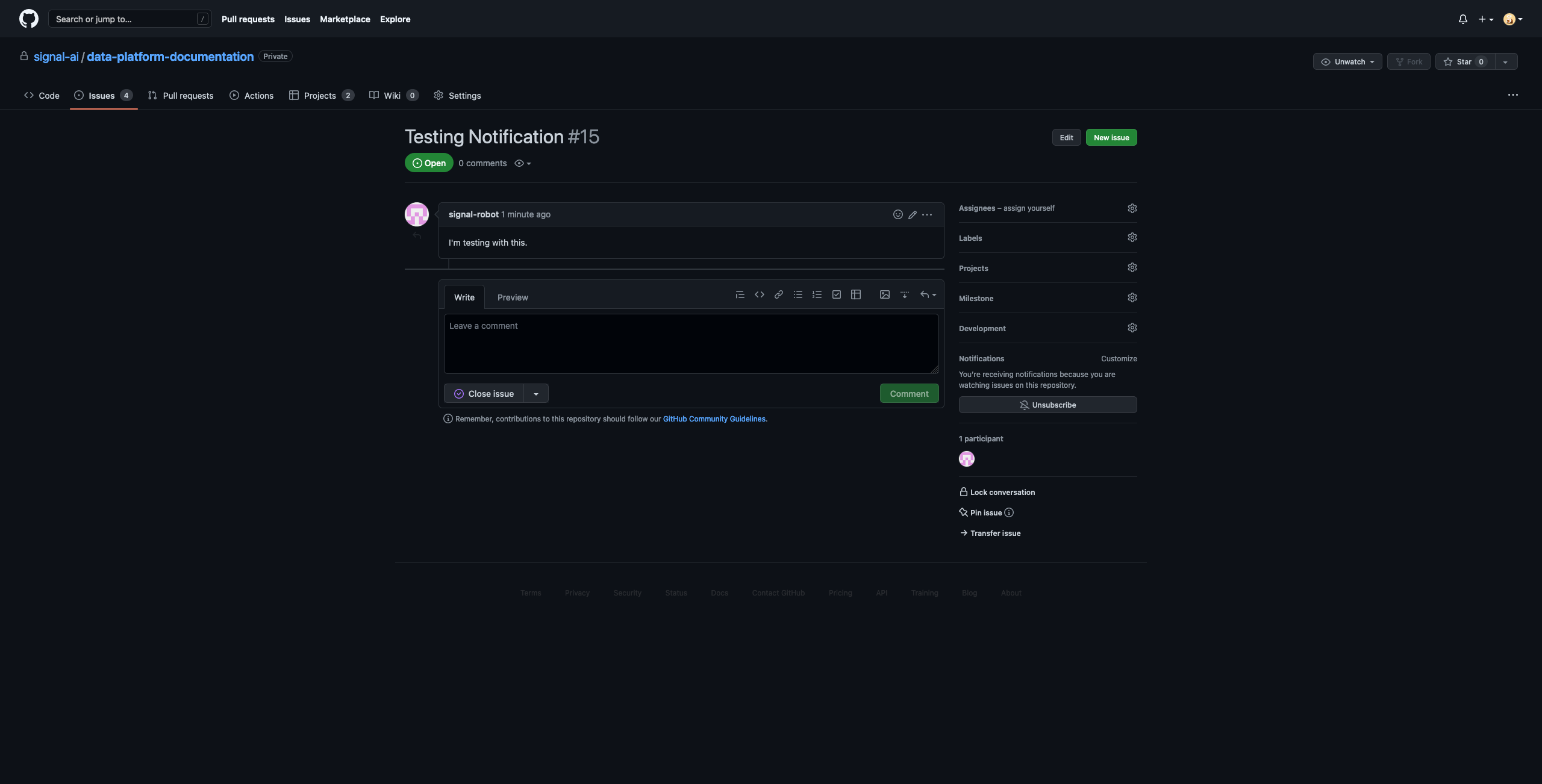Viewport: 1542px width, 784px height.
Task: Open repository Pull requests tab
Action: pyautogui.click(x=181, y=95)
